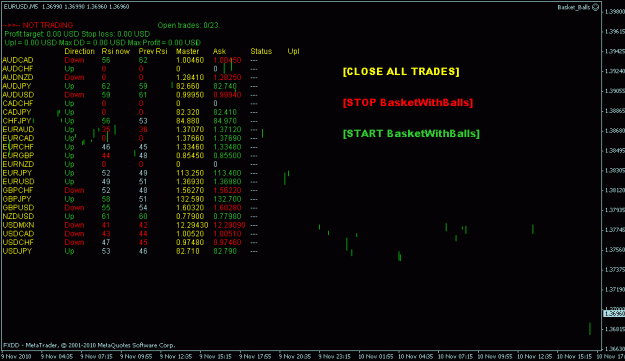Click the 9 Nov 23:15 time axis label
625x361 pixels.
(x=335, y=356)
